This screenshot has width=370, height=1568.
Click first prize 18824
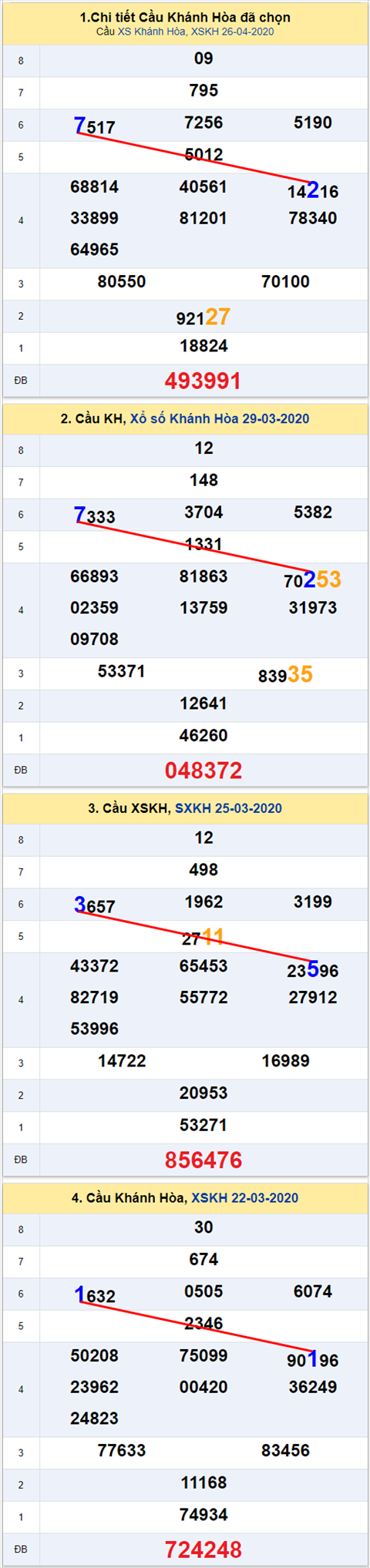(203, 346)
